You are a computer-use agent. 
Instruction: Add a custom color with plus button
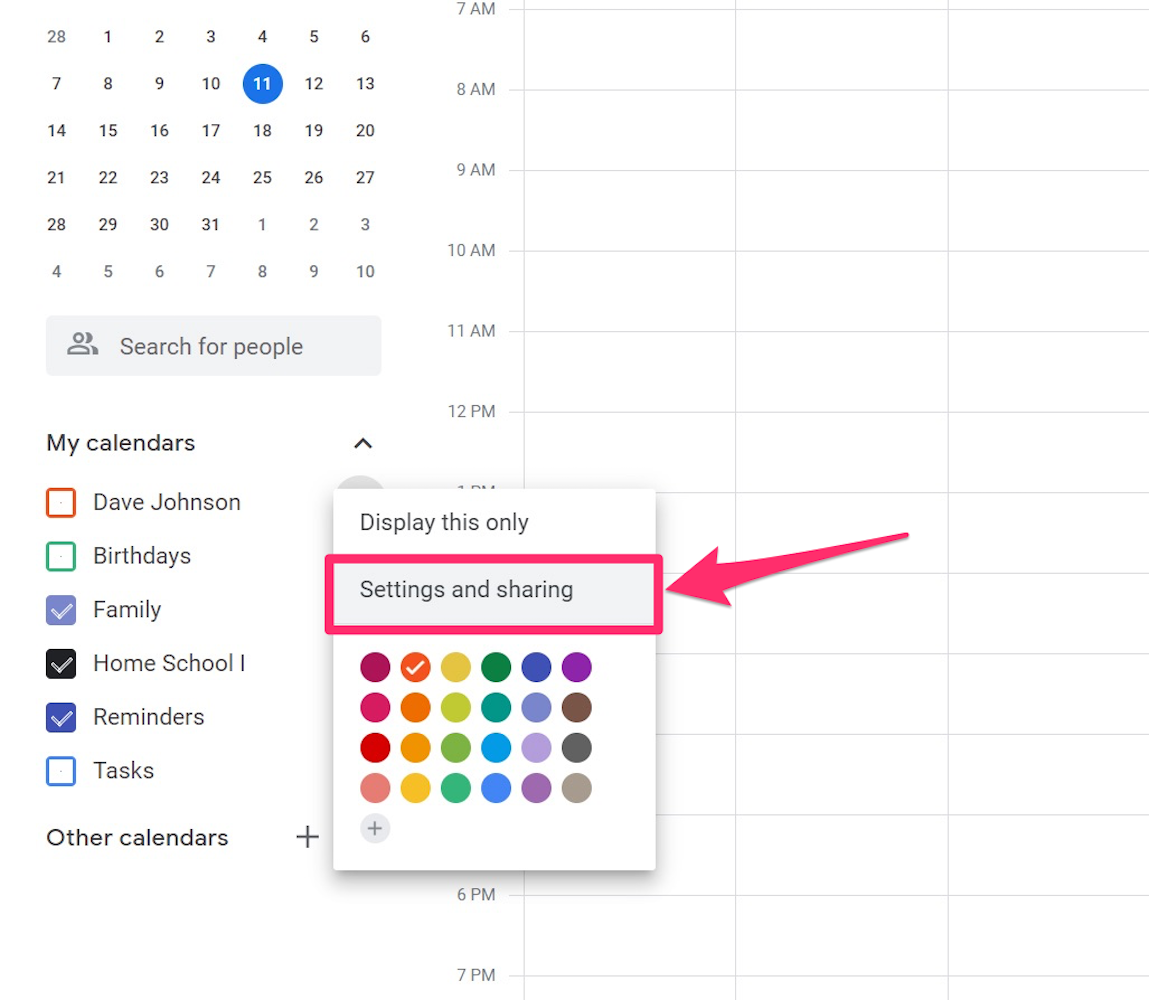374,829
